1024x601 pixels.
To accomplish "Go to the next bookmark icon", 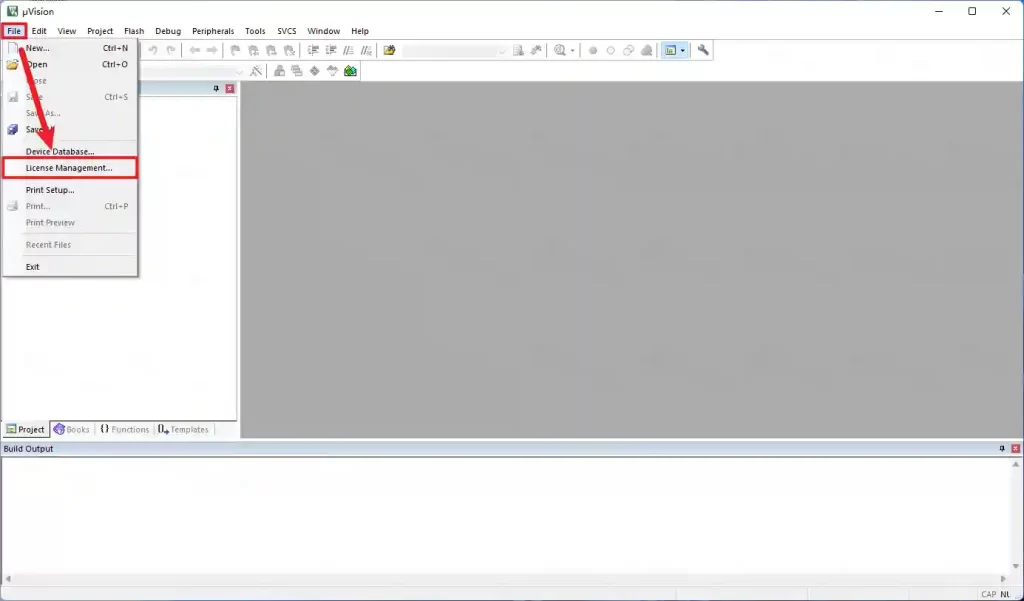I will coord(271,50).
